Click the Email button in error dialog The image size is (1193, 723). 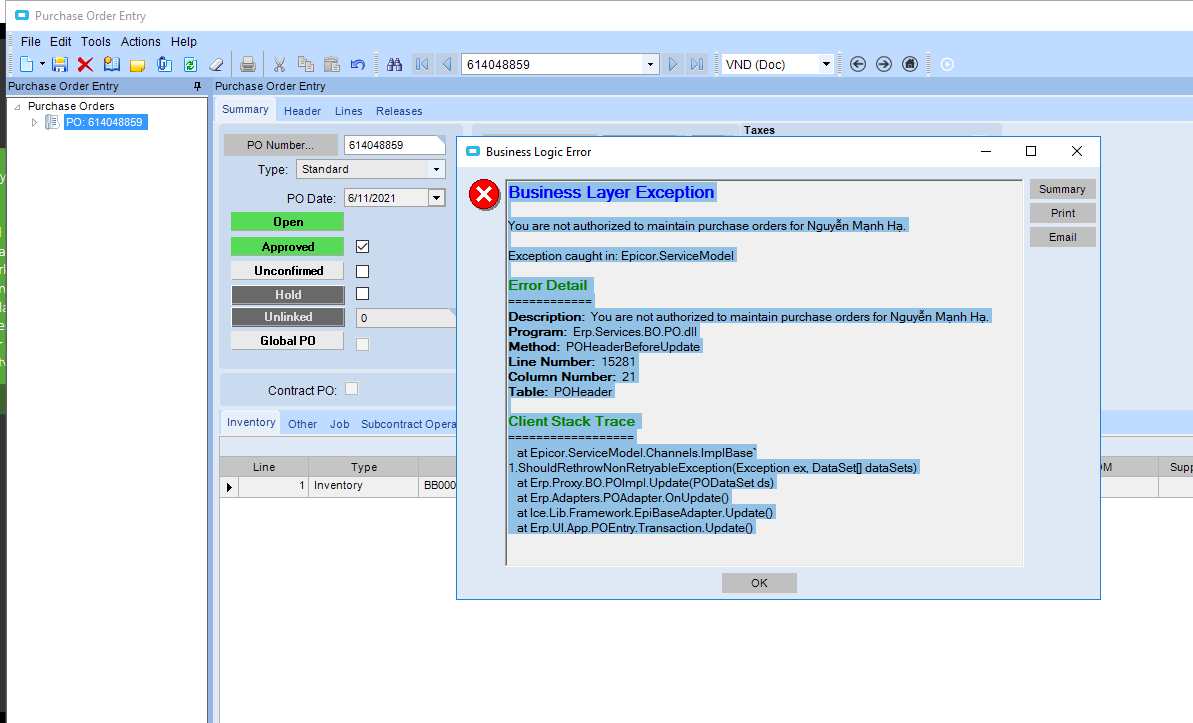(1062, 237)
